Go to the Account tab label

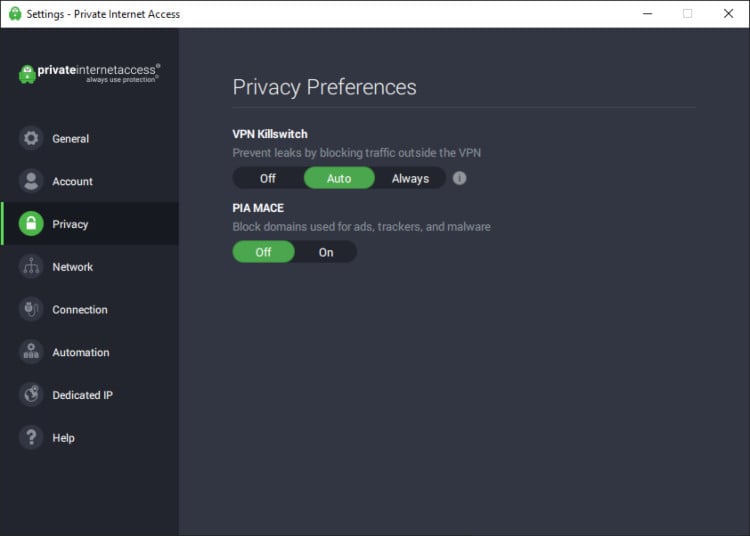pyautogui.click(x=72, y=181)
